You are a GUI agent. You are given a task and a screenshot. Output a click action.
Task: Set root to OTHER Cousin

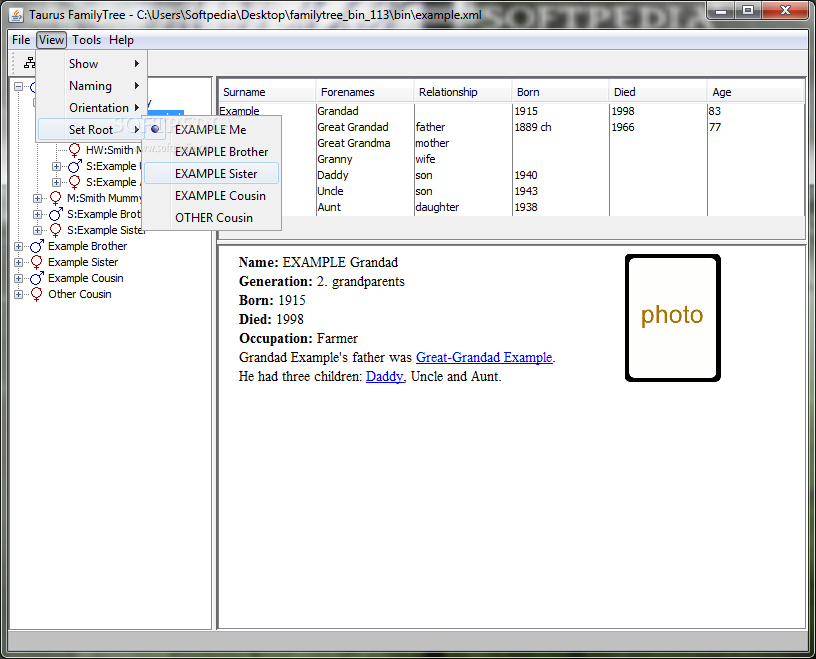tap(211, 218)
